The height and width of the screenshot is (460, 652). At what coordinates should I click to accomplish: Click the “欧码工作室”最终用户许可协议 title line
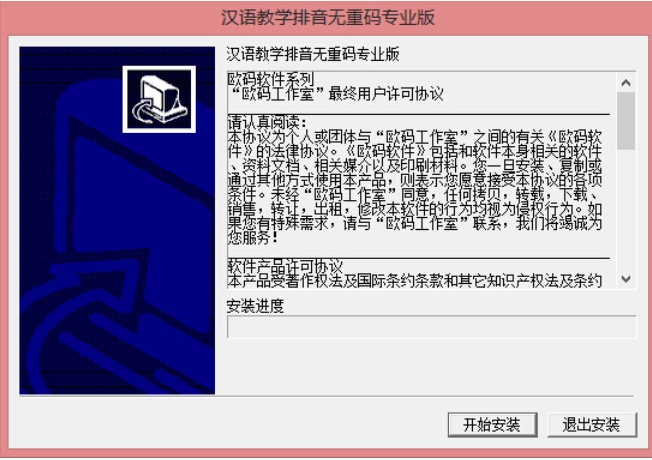(336, 94)
